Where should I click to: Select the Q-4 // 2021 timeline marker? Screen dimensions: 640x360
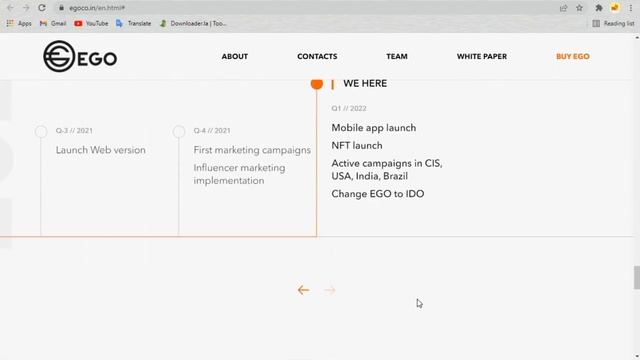pos(179,131)
